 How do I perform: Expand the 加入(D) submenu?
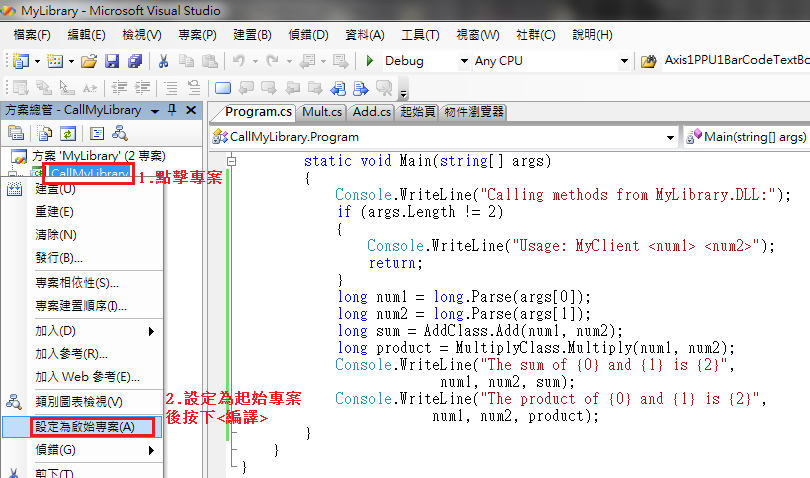151,331
